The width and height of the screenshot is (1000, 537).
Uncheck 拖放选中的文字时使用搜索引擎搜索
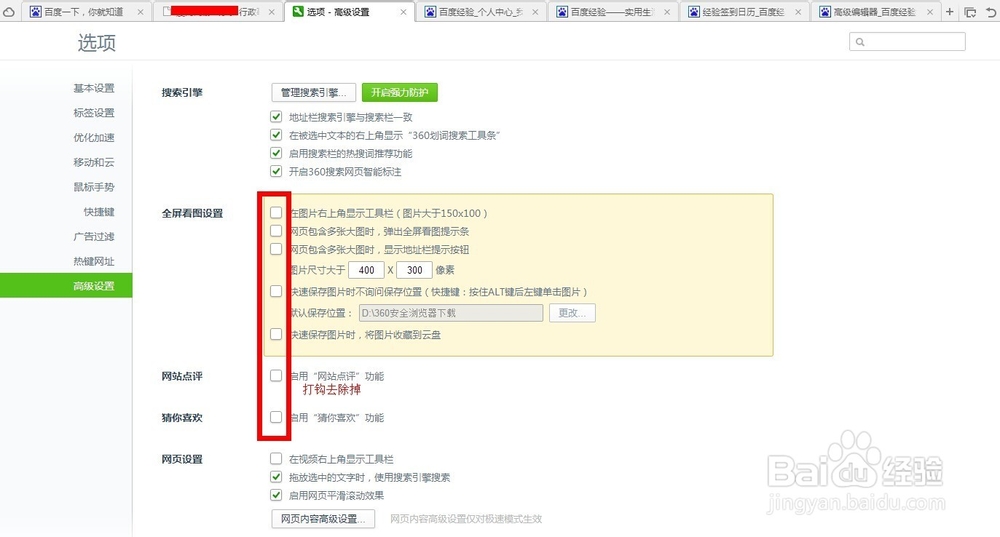276,477
